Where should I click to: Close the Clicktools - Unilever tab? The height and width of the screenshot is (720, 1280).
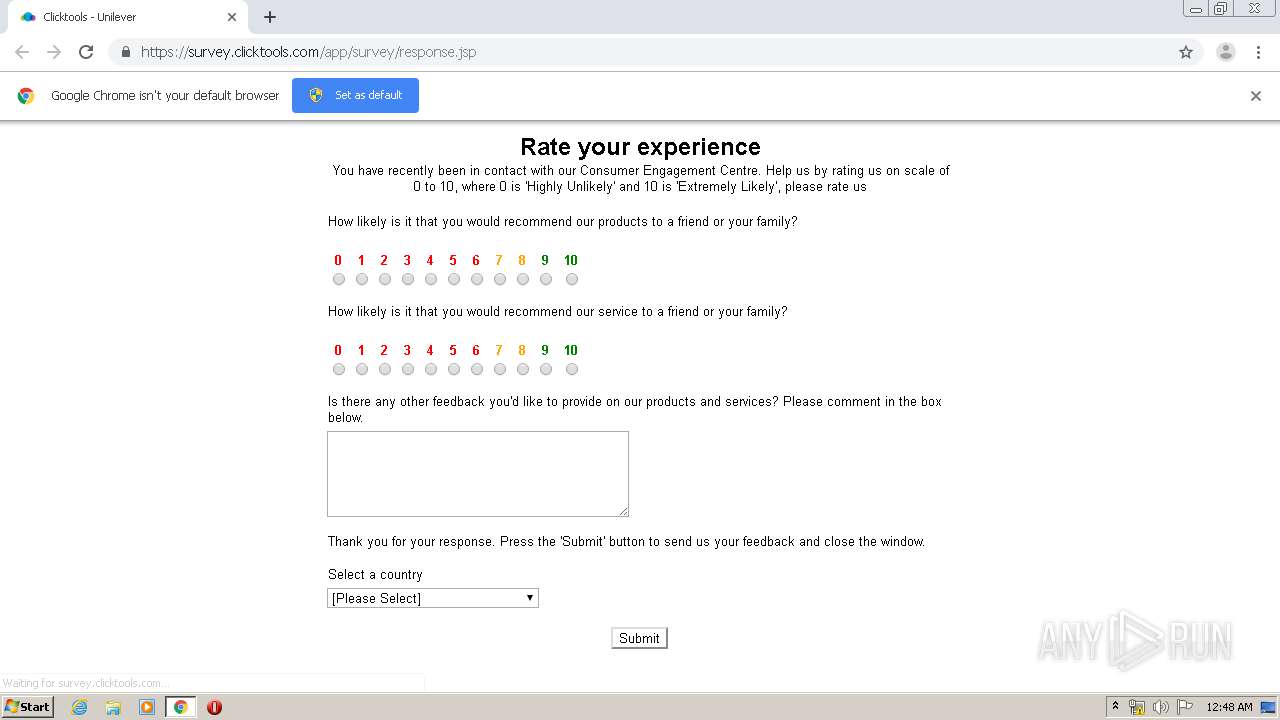point(232,17)
